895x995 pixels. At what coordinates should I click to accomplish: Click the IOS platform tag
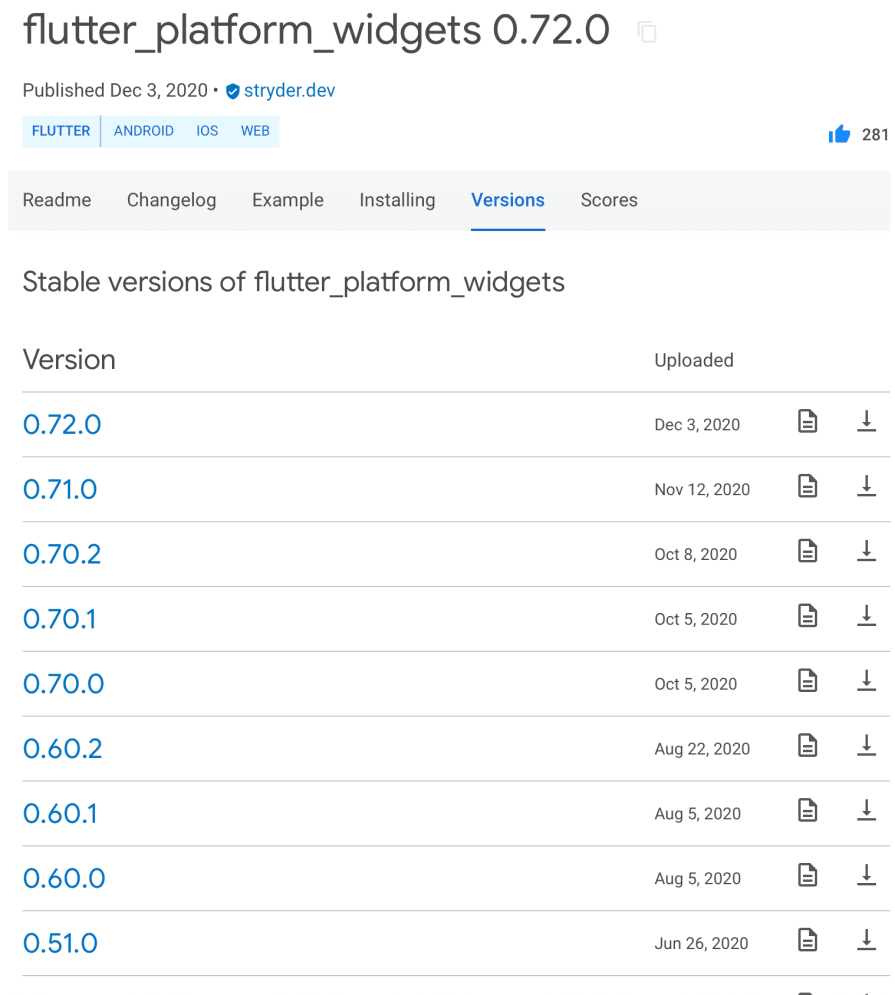pos(207,131)
